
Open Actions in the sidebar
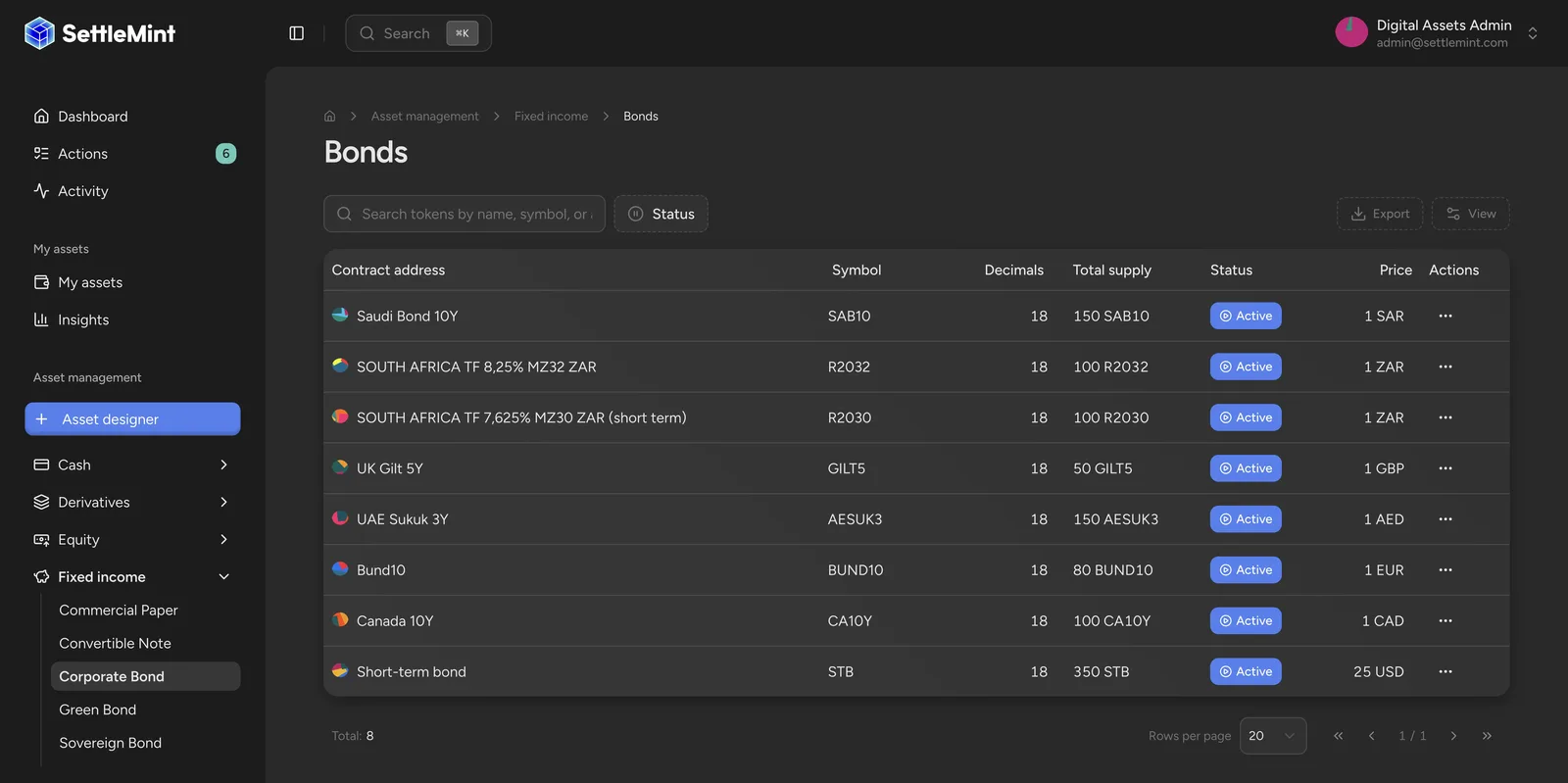pyautogui.click(x=132, y=153)
